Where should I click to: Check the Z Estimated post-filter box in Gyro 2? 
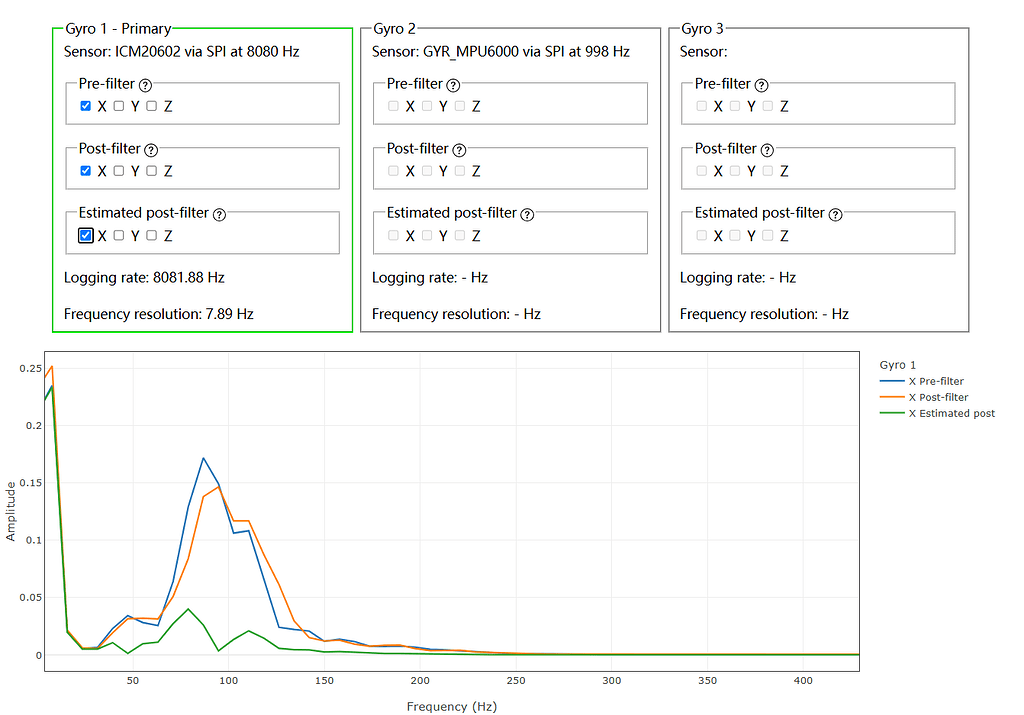click(458, 235)
